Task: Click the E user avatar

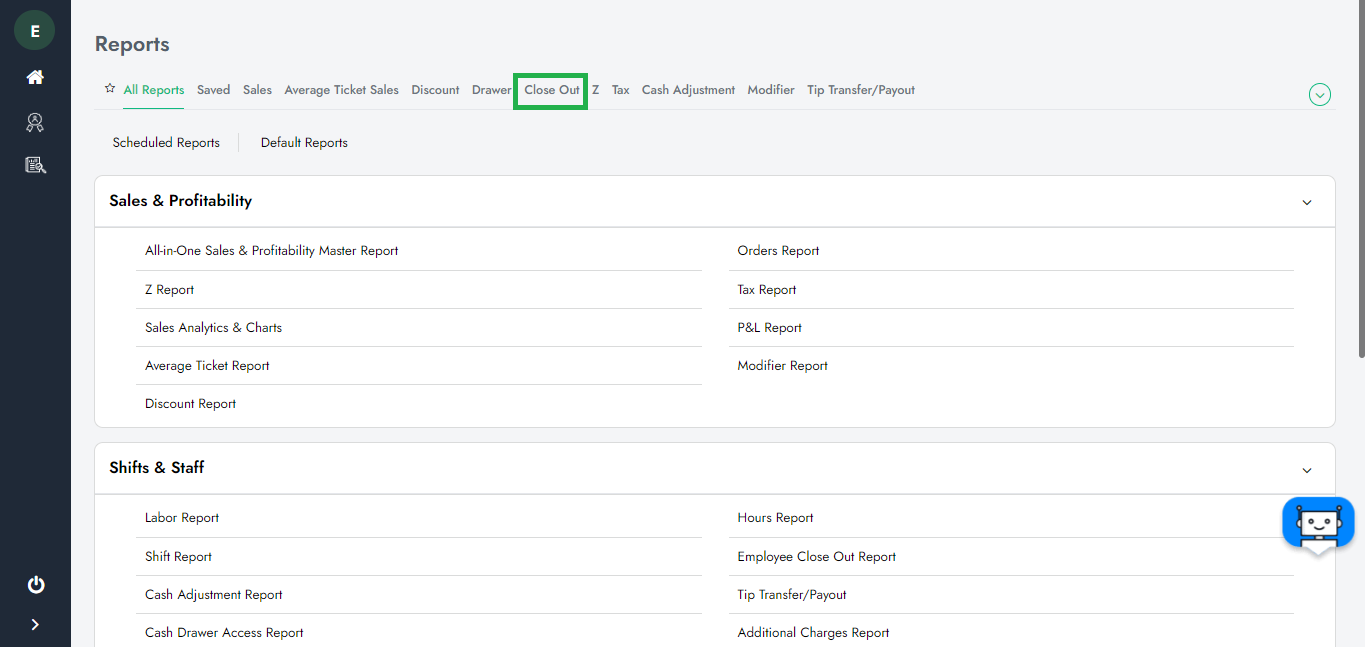Action: tap(34, 31)
